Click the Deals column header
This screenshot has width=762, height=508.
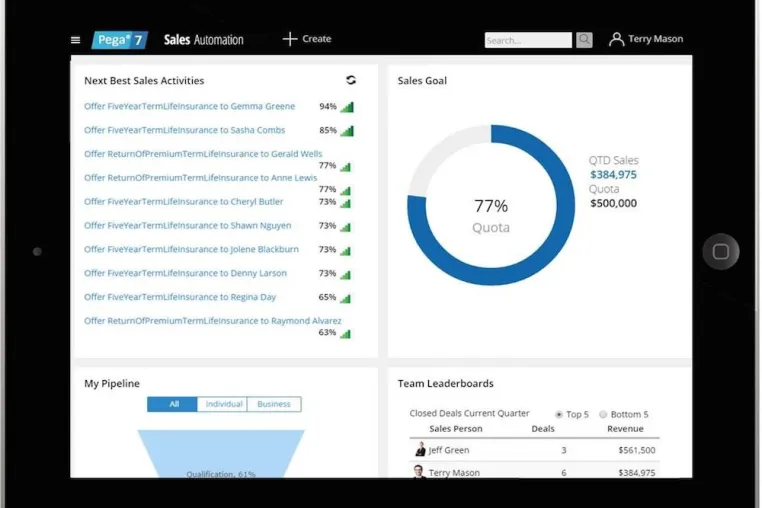(x=543, y=429)
